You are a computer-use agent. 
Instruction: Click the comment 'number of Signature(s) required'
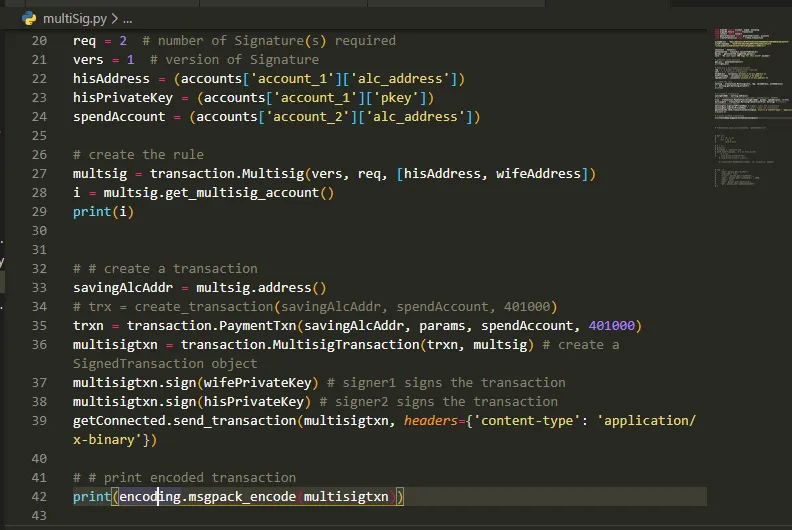[277, 40]
